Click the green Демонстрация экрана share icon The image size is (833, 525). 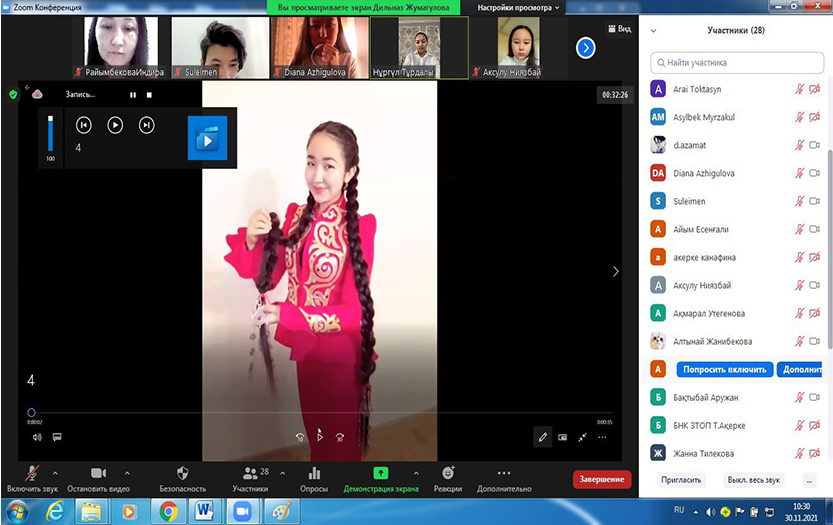[380, 473]
